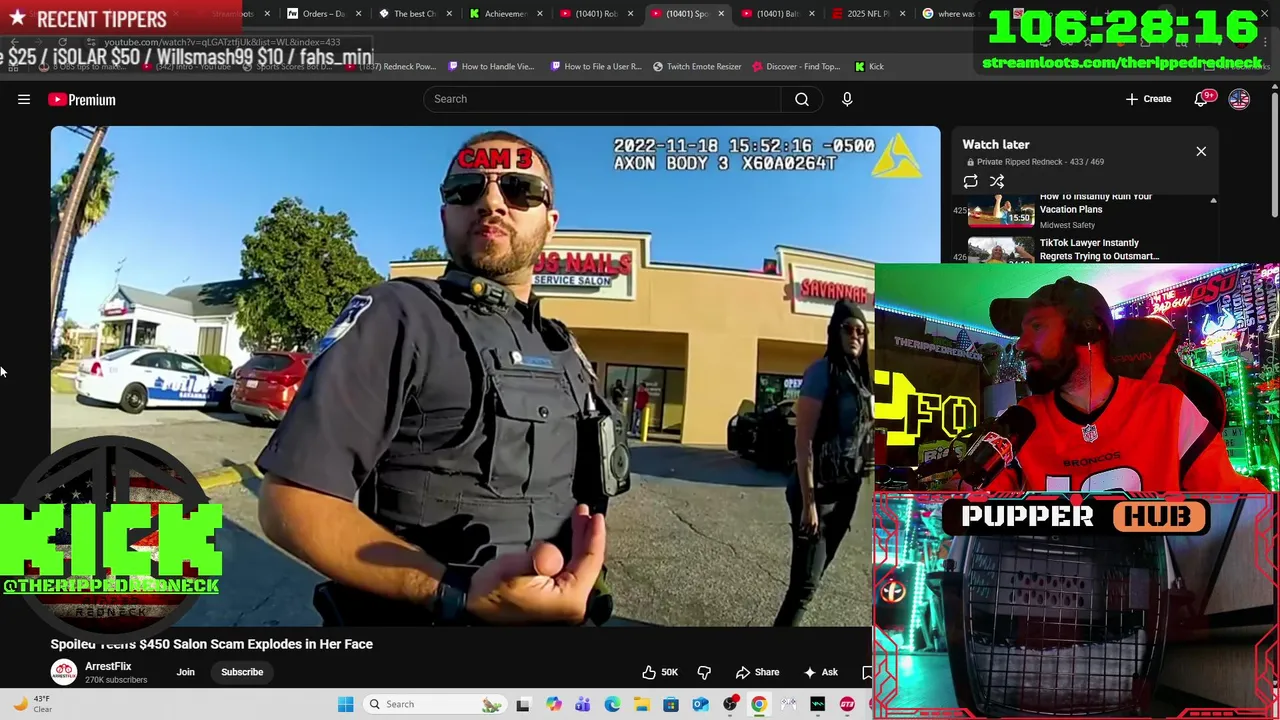Close the Watch later playlist panel
Viewport: 1280px width, 720px height.
(x=1201, y=151)
